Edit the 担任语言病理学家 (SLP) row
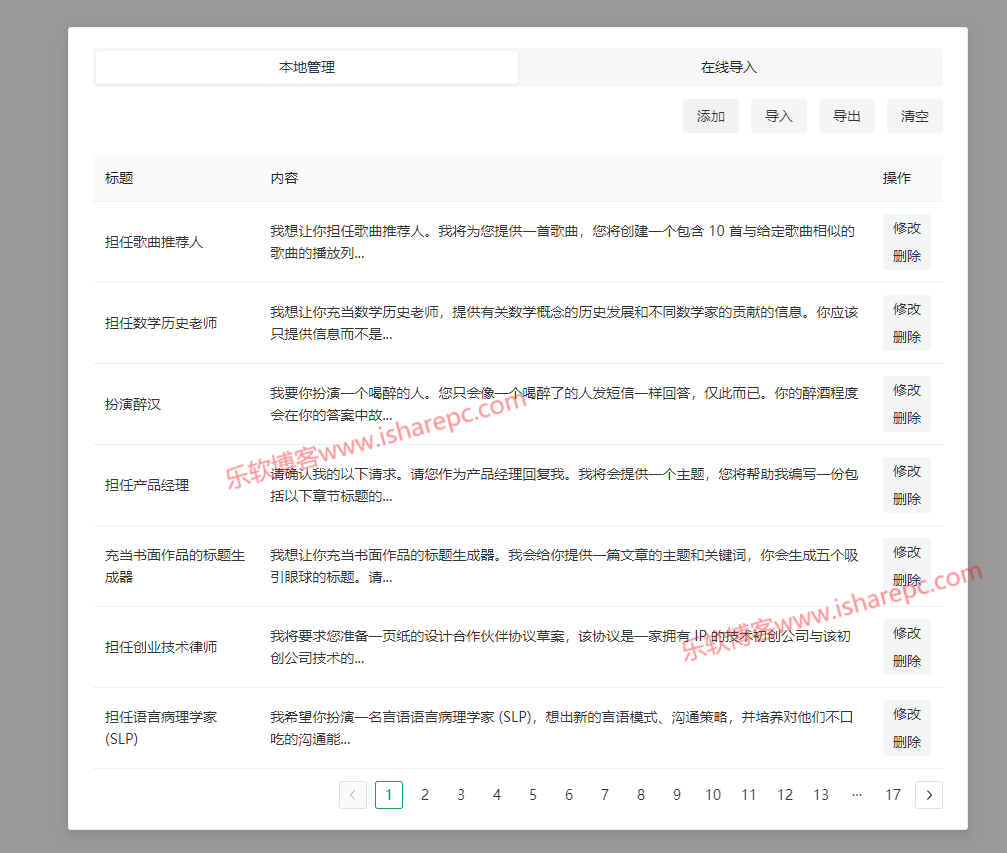The width and height of the screenshot is (1007, 853). tap(906, 714)
